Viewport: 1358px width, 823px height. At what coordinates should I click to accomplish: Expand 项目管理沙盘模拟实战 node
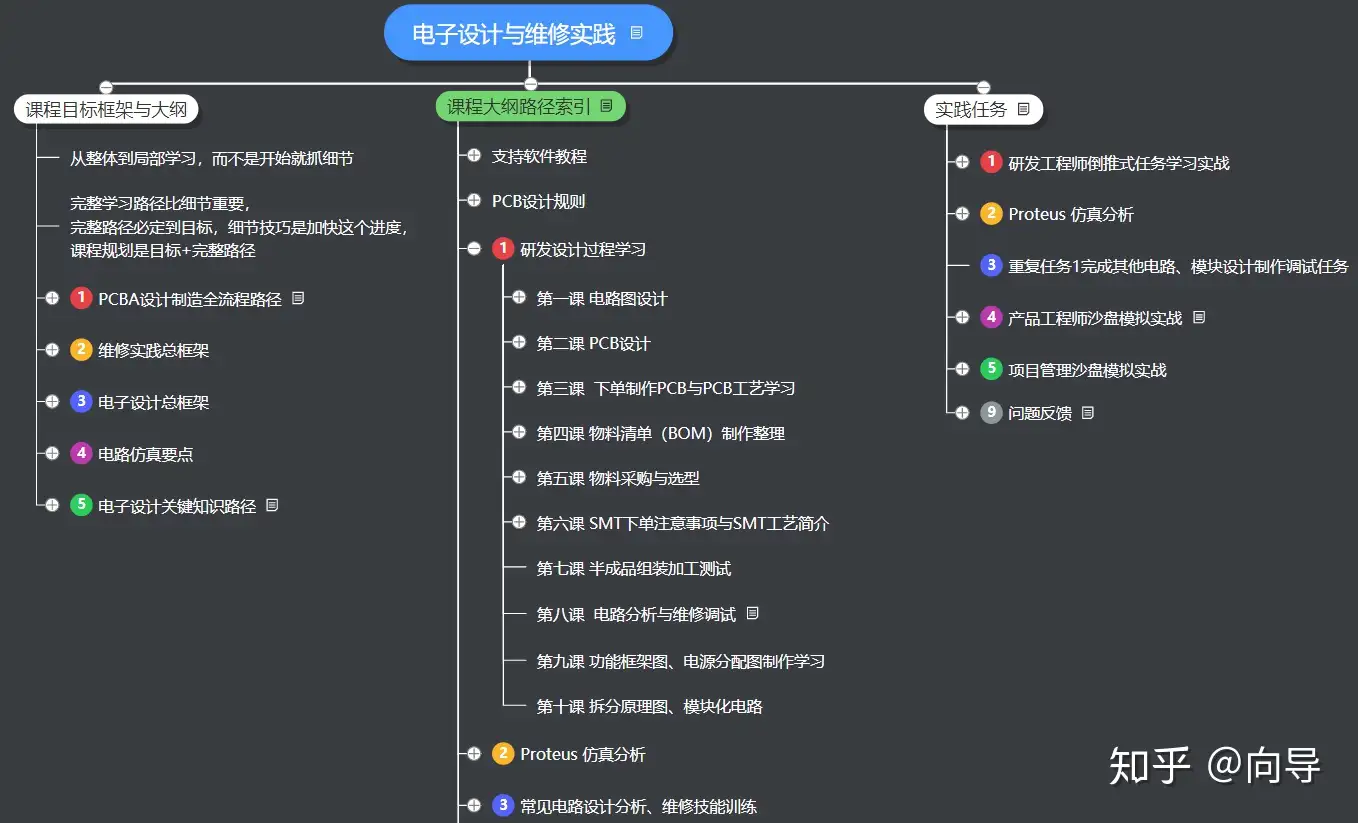[x=962, y=369]
